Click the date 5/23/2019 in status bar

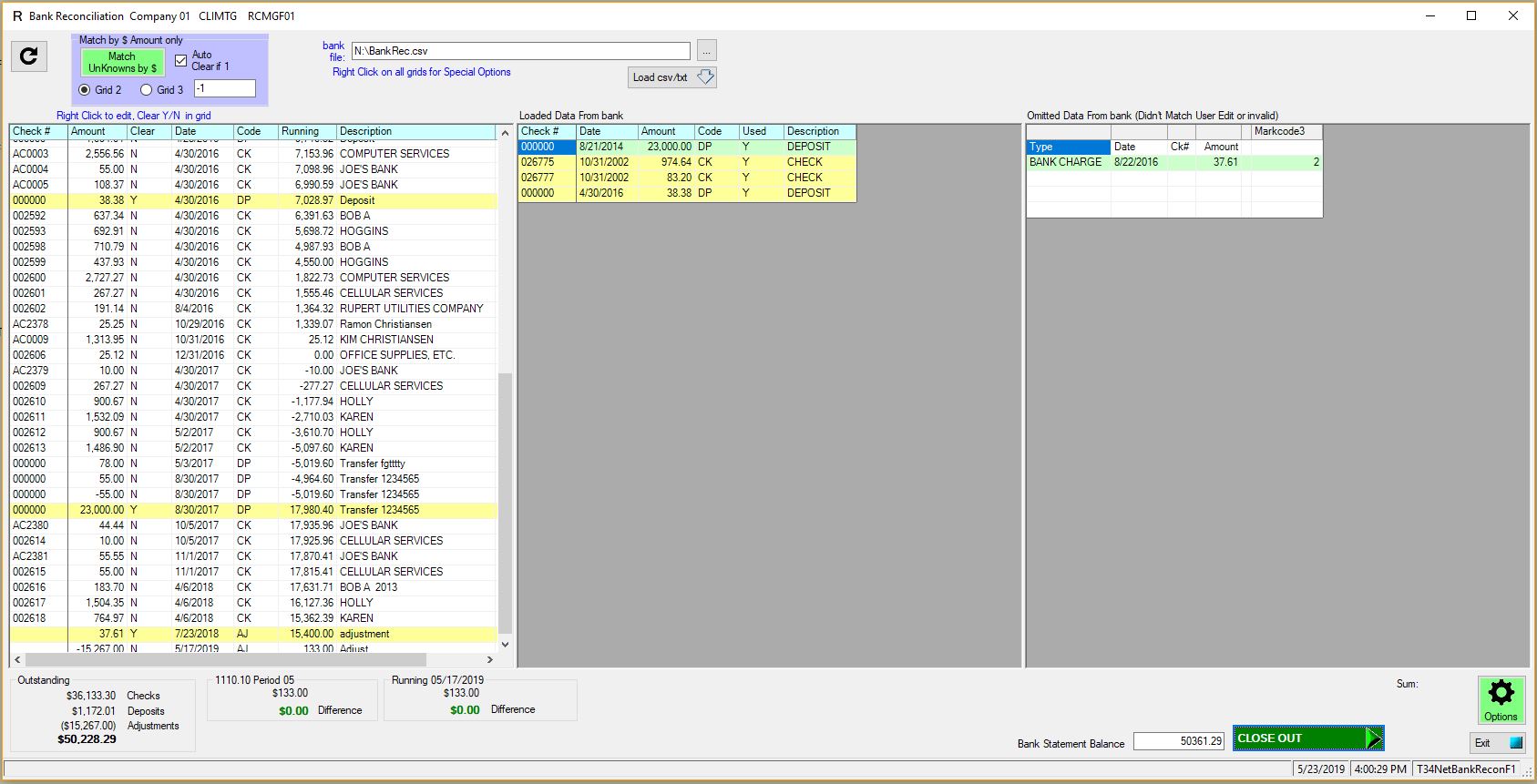tap(1321, 769)
